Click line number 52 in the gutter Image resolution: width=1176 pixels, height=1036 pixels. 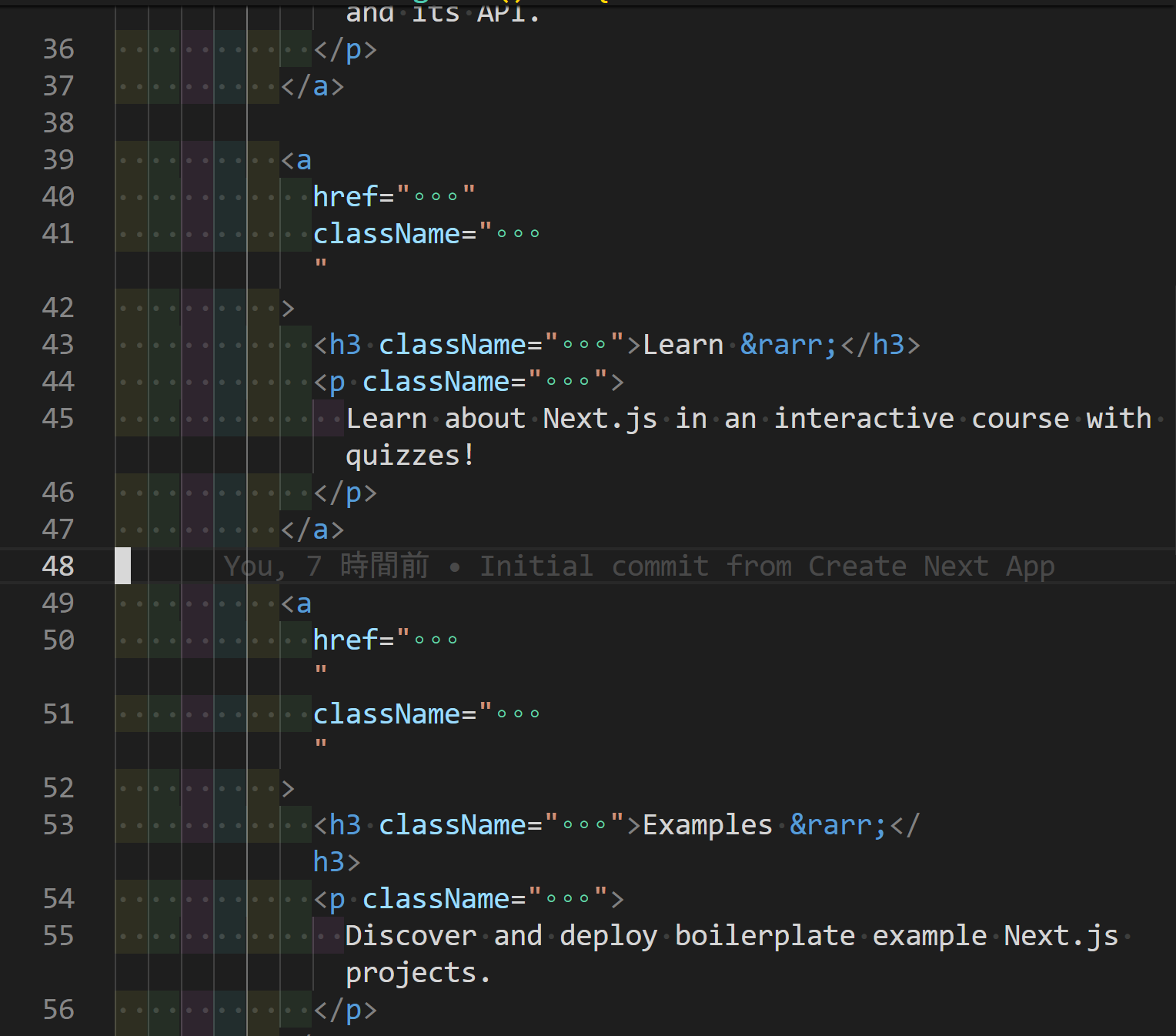coord(58,788)
